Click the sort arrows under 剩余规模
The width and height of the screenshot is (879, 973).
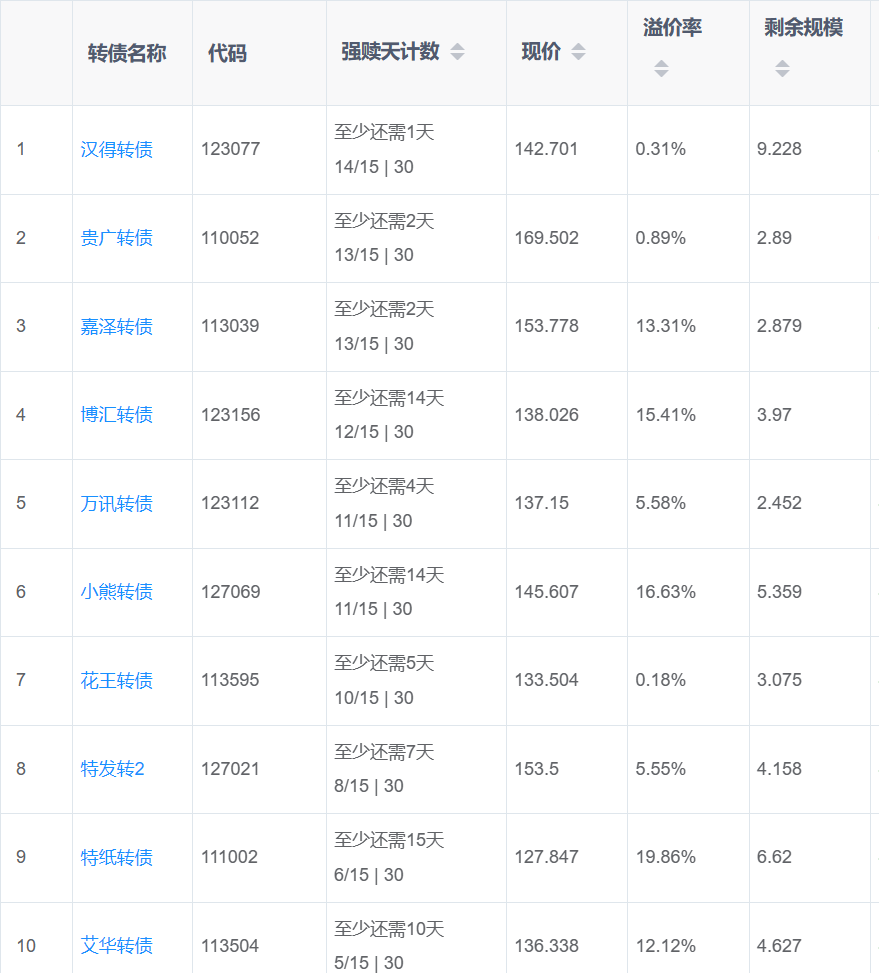tap(782, 69)
